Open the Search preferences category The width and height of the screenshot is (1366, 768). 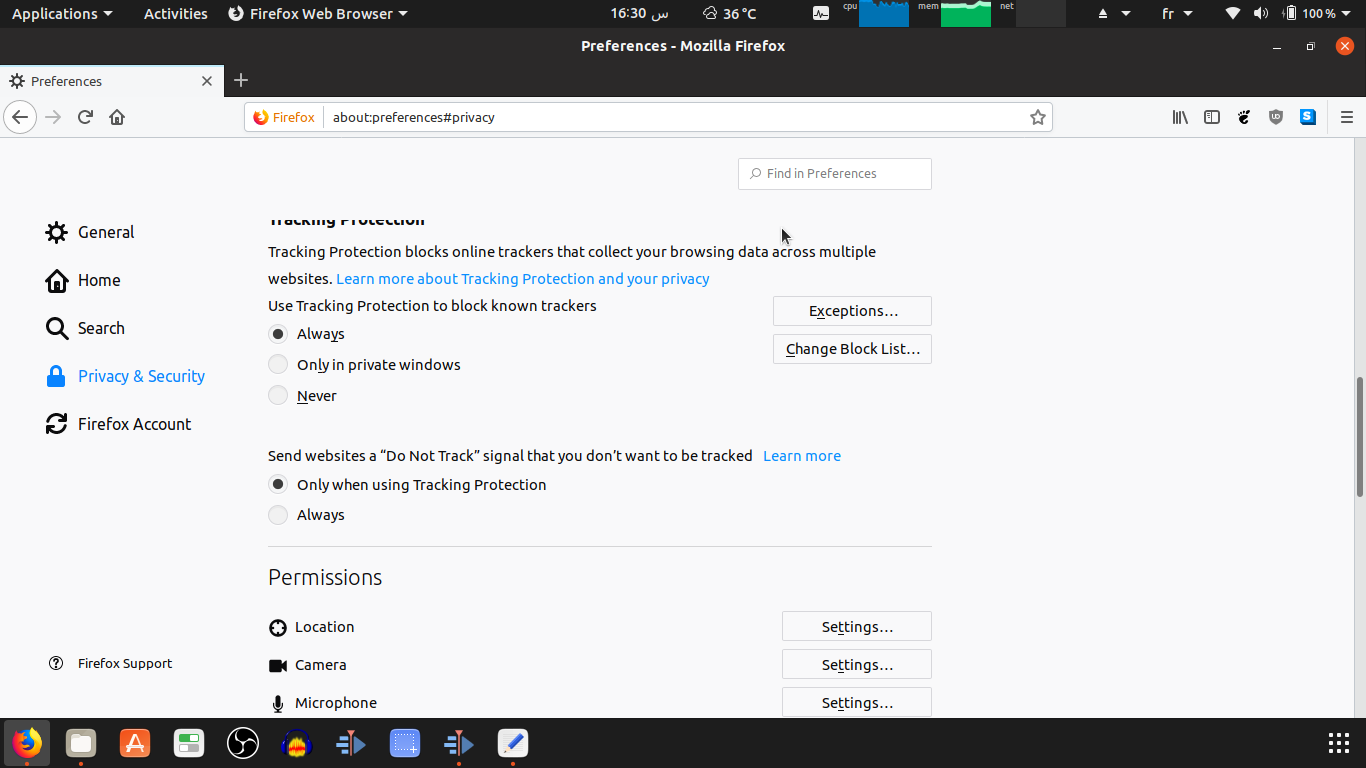[x=85, y=328]
